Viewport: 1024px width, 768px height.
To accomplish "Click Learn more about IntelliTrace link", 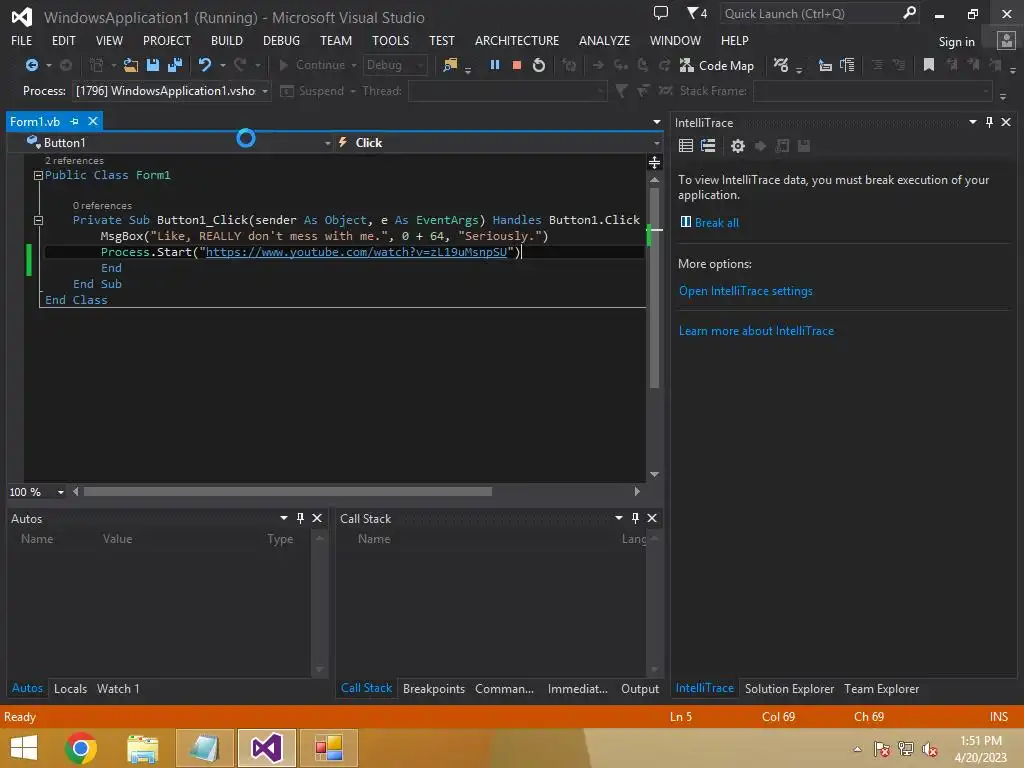I will [756, 331].
